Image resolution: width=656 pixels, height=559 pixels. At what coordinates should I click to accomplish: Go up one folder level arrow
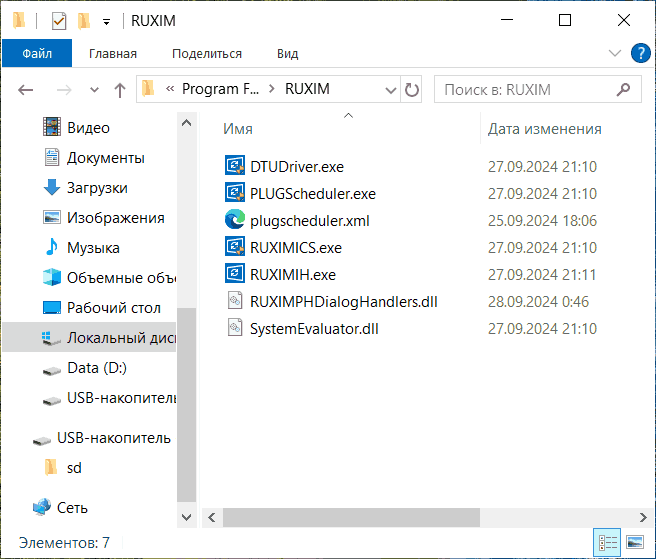[120, 90]
